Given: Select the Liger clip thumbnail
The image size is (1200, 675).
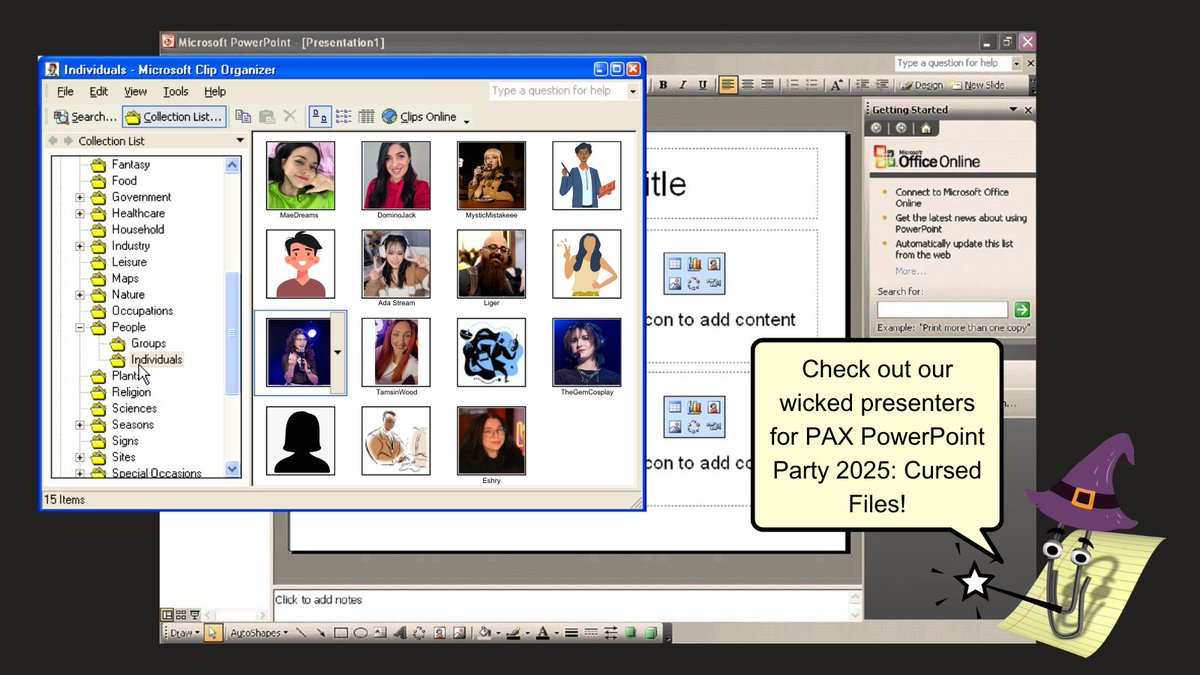Looking at the screenshot, I should [491, 264].
